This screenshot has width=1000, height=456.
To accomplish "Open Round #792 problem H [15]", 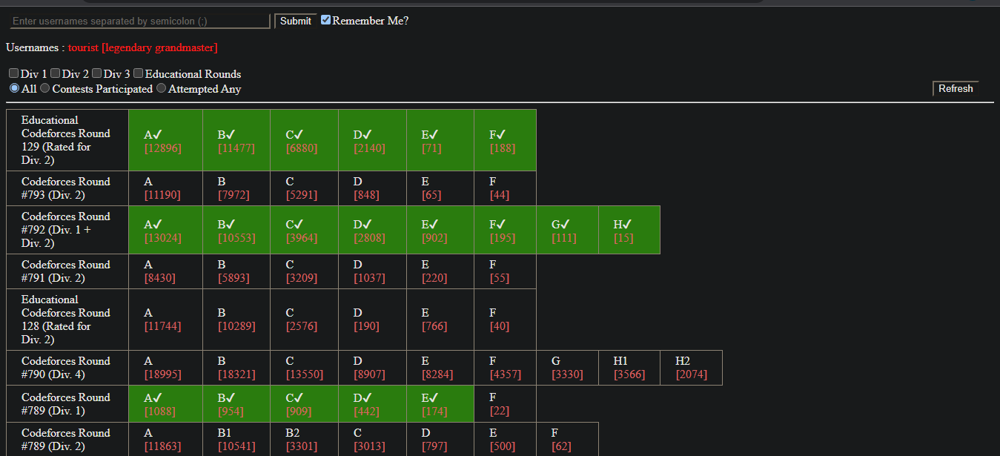I will pyautogui.click(x=629, y=230).
